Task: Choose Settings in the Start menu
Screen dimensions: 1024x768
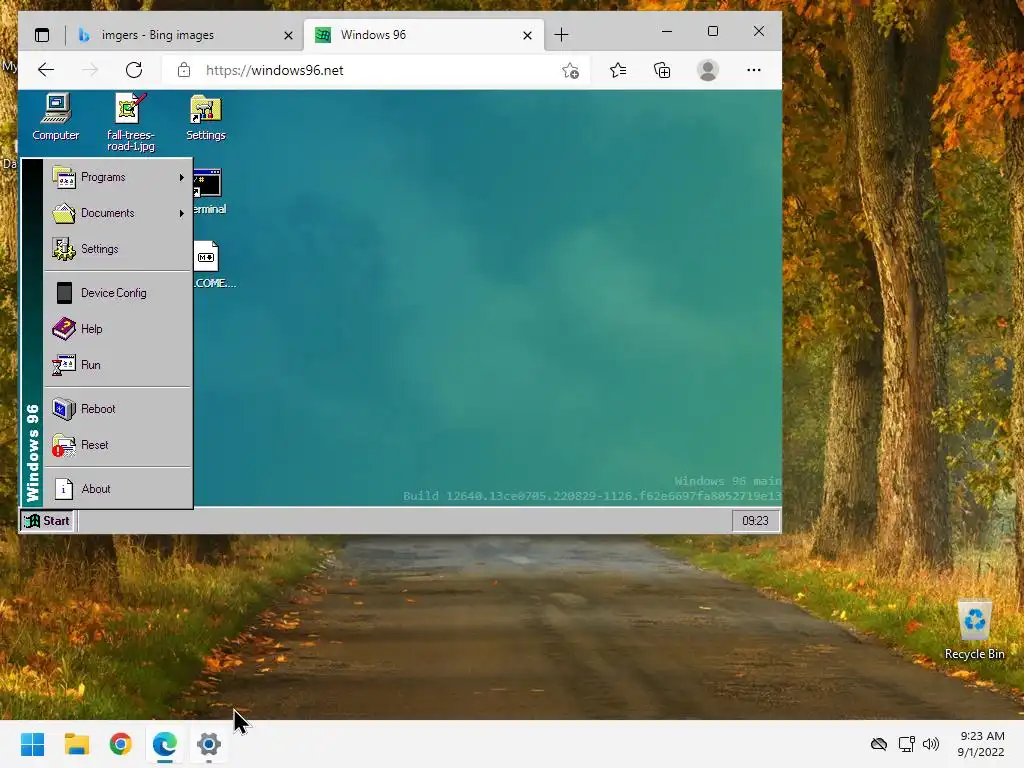Action: (118, 249)
